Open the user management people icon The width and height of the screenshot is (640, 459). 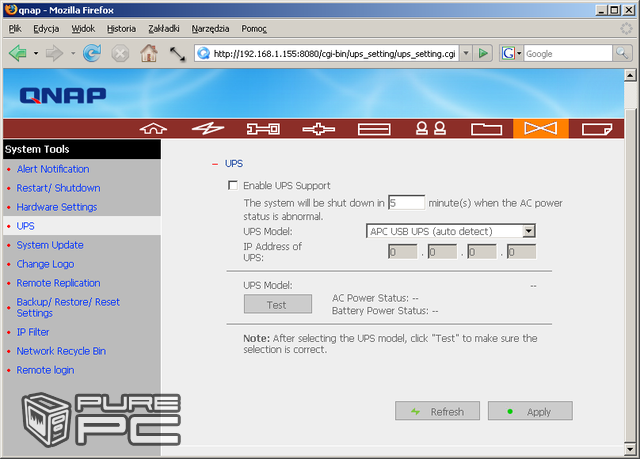click(431, 129)
